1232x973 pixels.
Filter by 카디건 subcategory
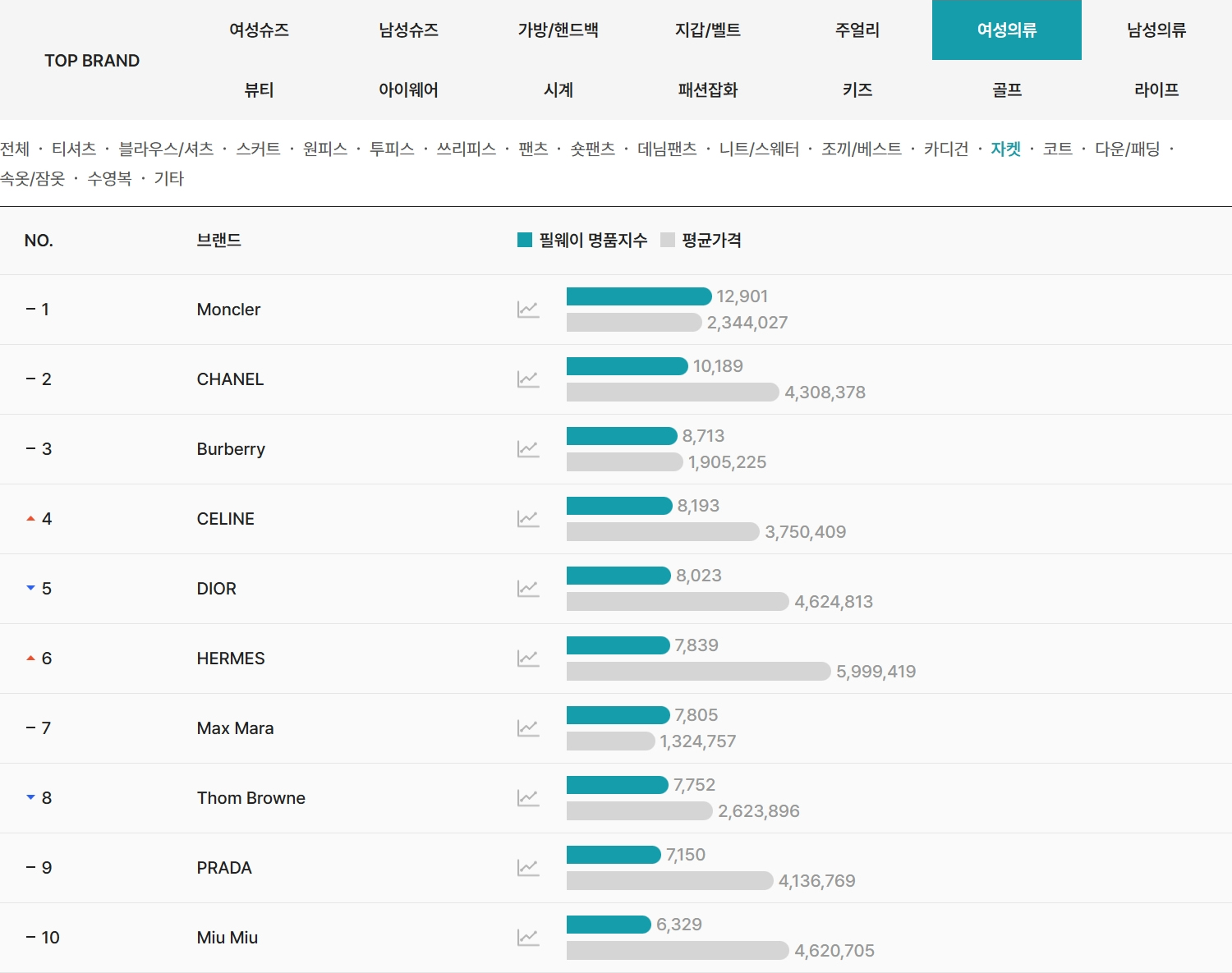click(x=946, y=149)
